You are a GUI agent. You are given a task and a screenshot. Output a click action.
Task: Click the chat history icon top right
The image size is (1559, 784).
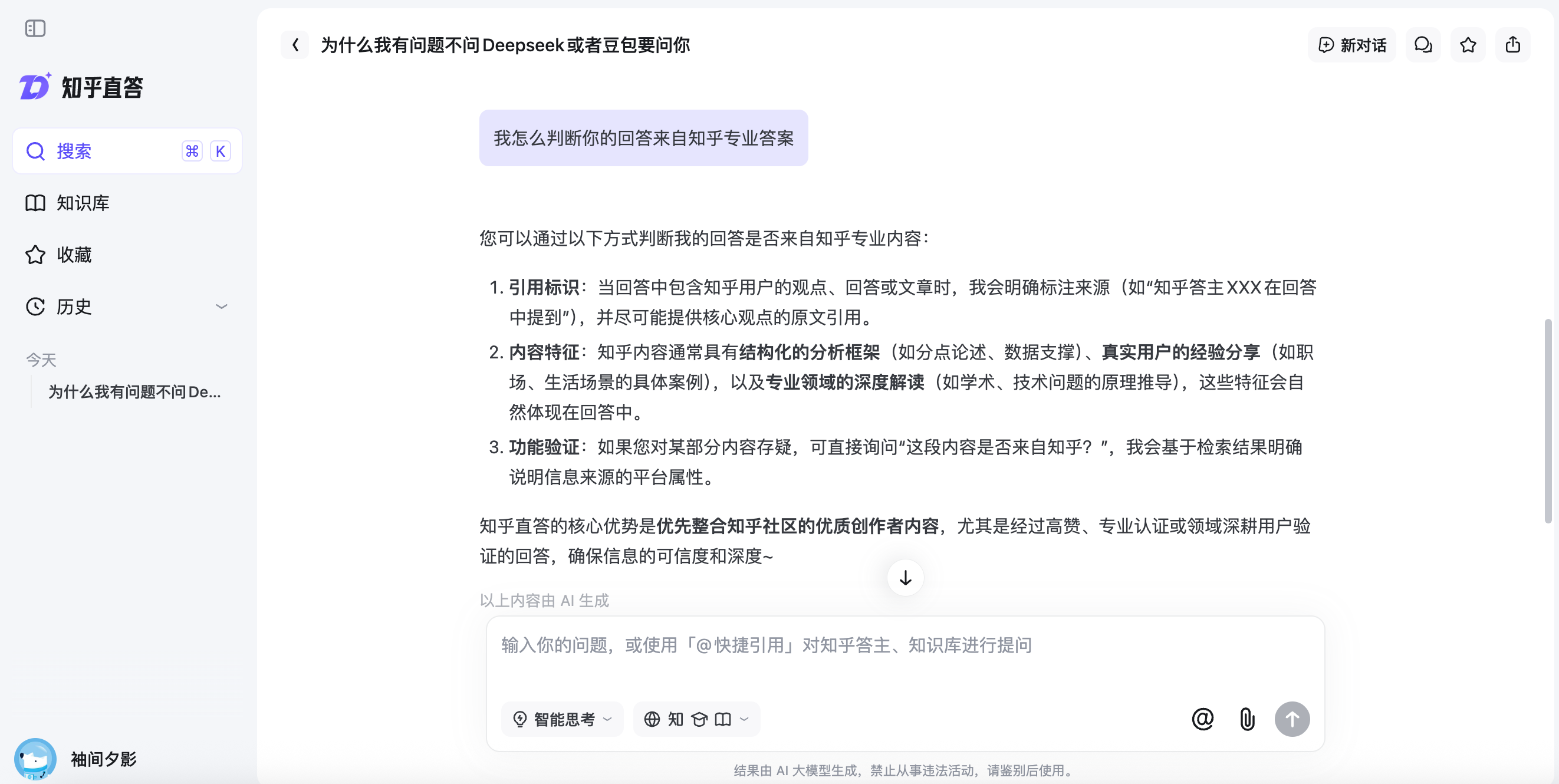pos(1423,44)
